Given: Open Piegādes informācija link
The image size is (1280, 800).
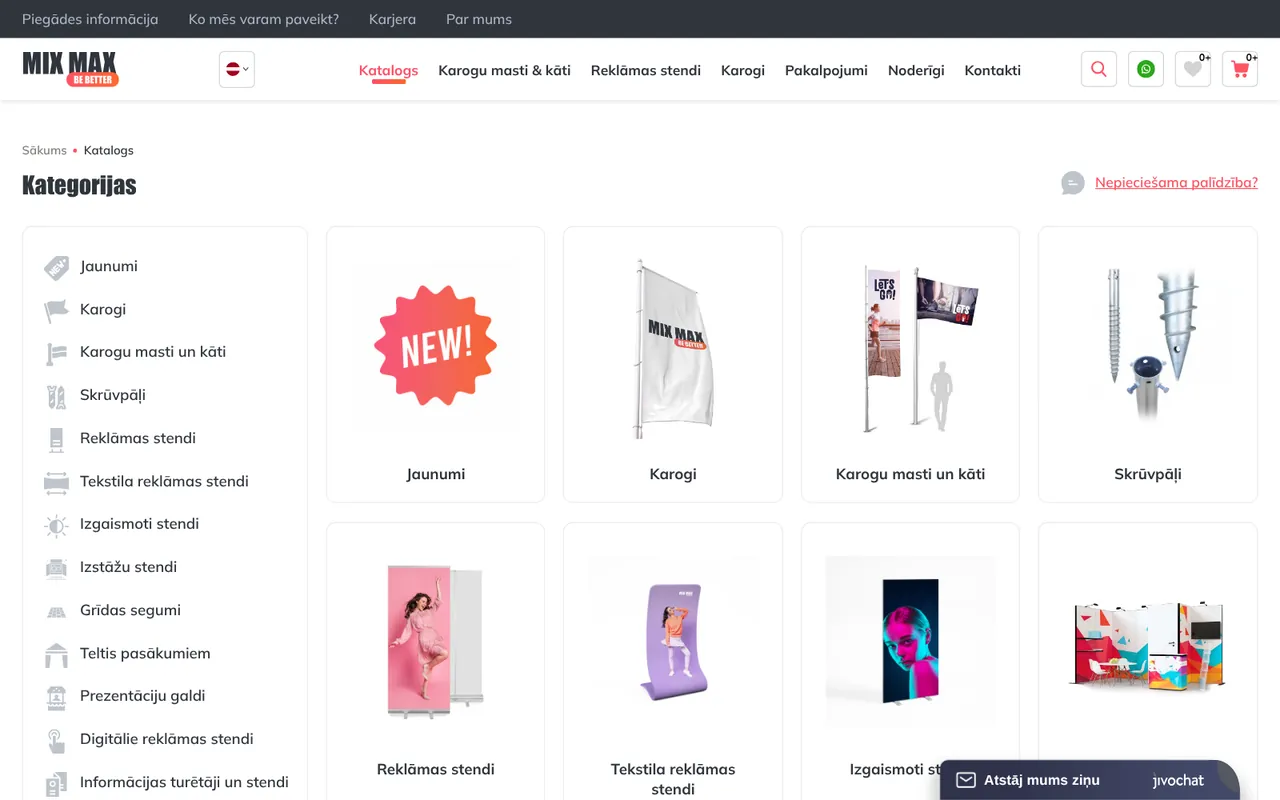Looking at the screenshot, I should 90,19.
